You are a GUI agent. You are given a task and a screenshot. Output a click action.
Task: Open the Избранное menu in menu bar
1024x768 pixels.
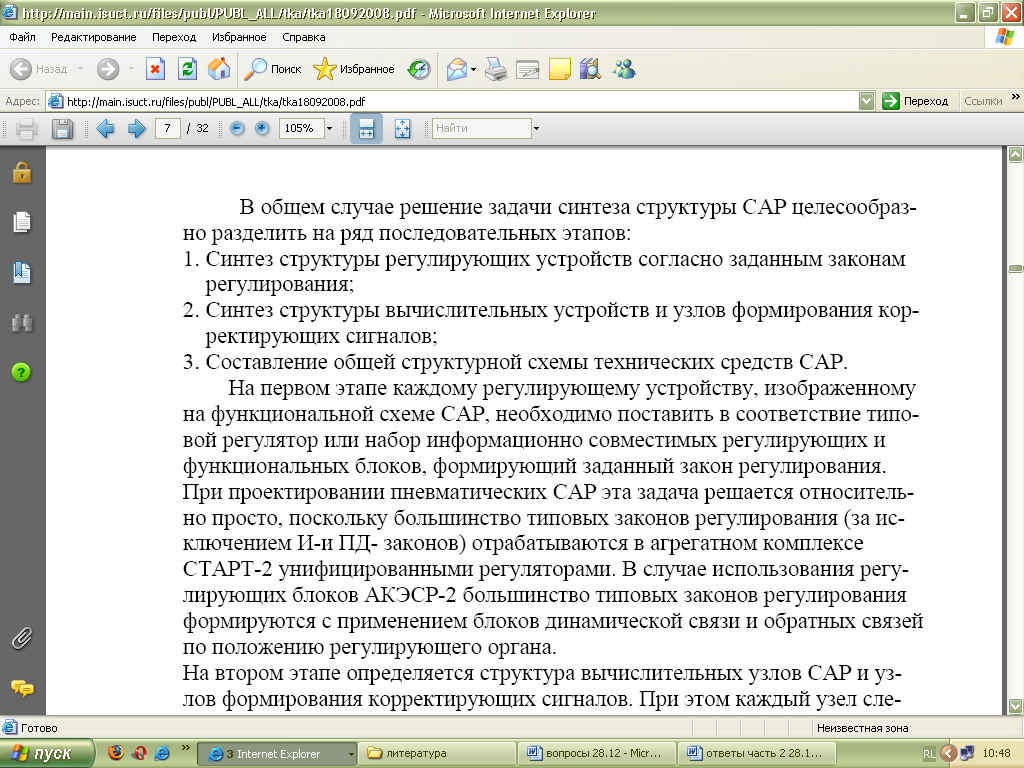[239, 37]
